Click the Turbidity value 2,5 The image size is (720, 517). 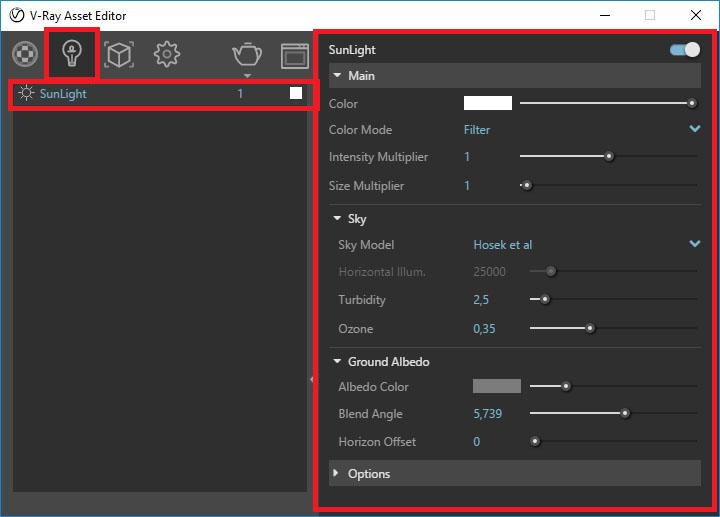481,300
